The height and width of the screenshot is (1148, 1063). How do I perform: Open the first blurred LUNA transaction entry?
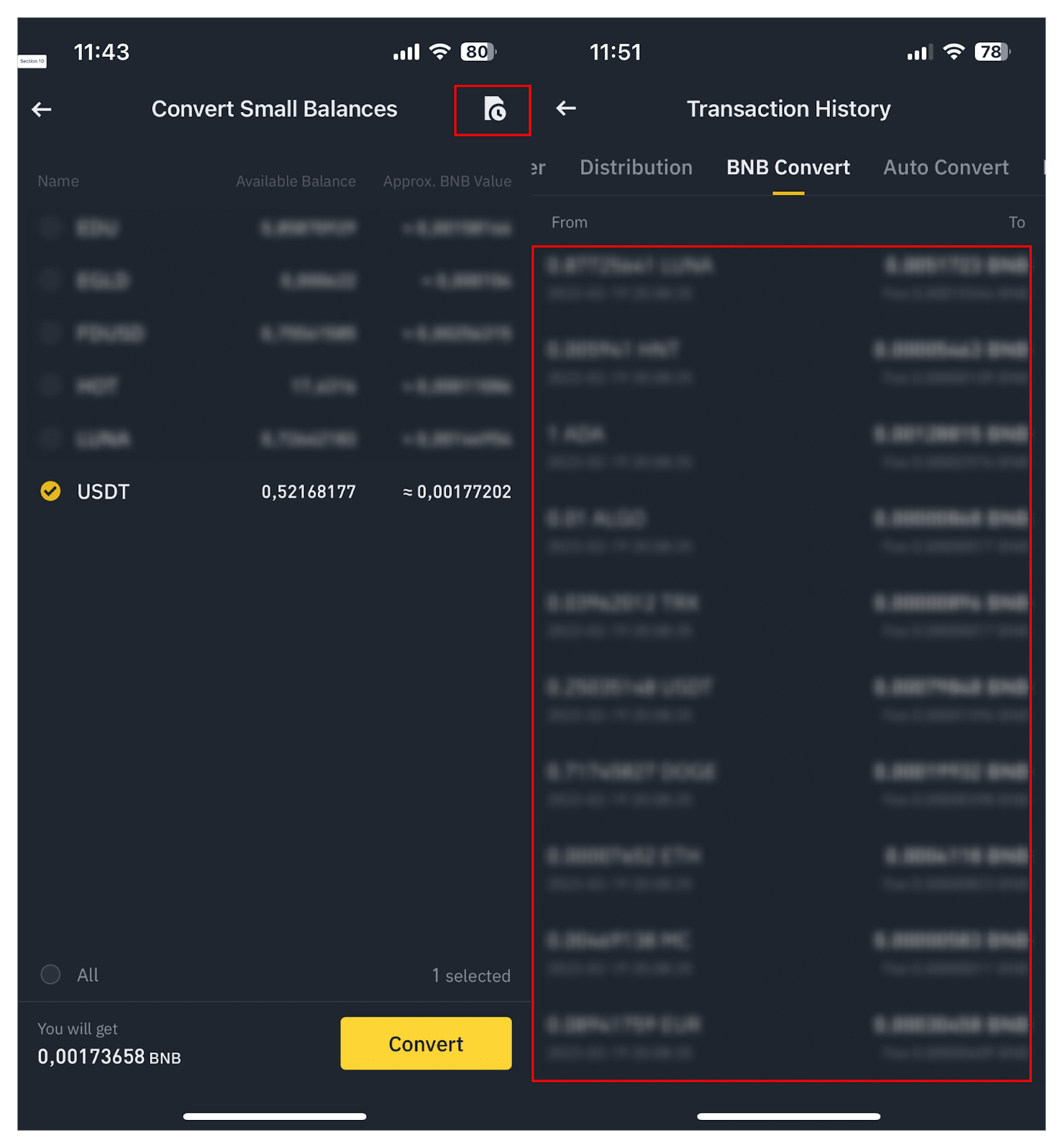[788, 280]
